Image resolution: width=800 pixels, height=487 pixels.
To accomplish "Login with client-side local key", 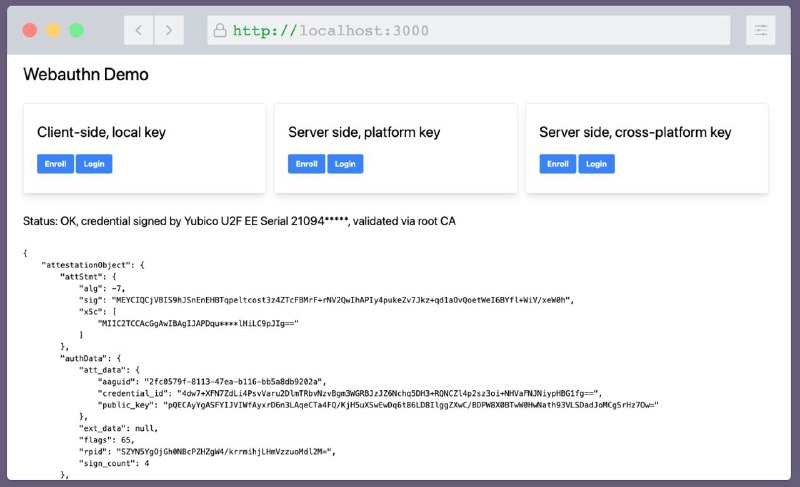I will click(94, 164).
